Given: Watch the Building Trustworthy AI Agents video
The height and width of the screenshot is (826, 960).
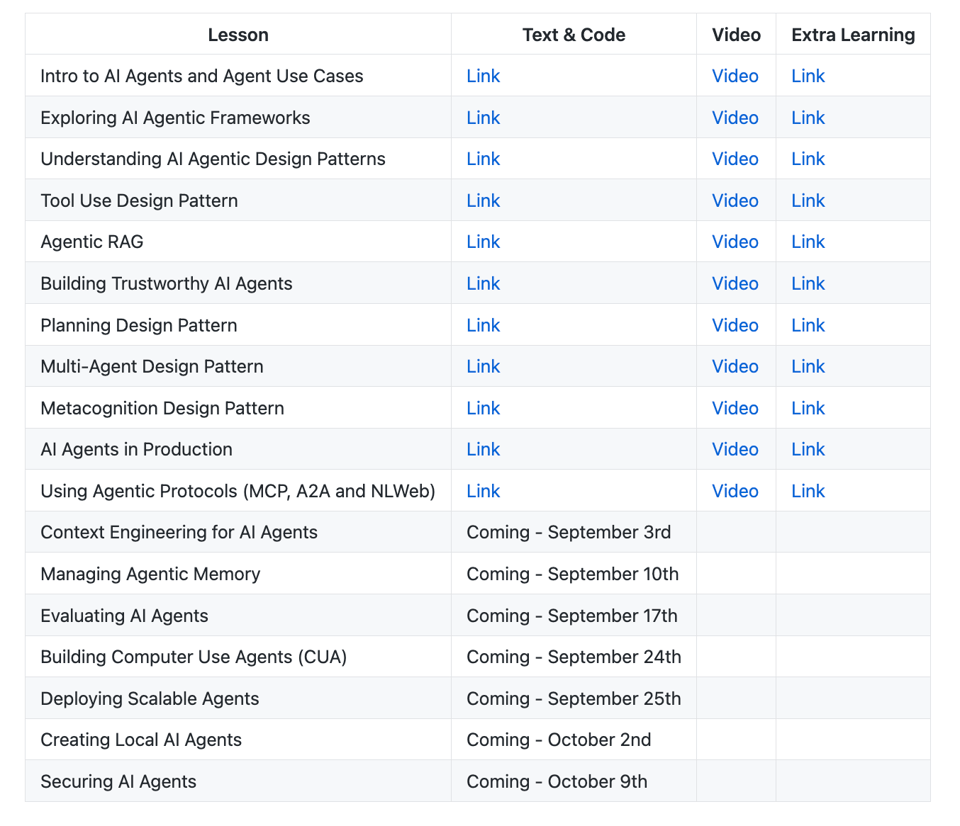Looking at the screenshot, I should 735,284.
